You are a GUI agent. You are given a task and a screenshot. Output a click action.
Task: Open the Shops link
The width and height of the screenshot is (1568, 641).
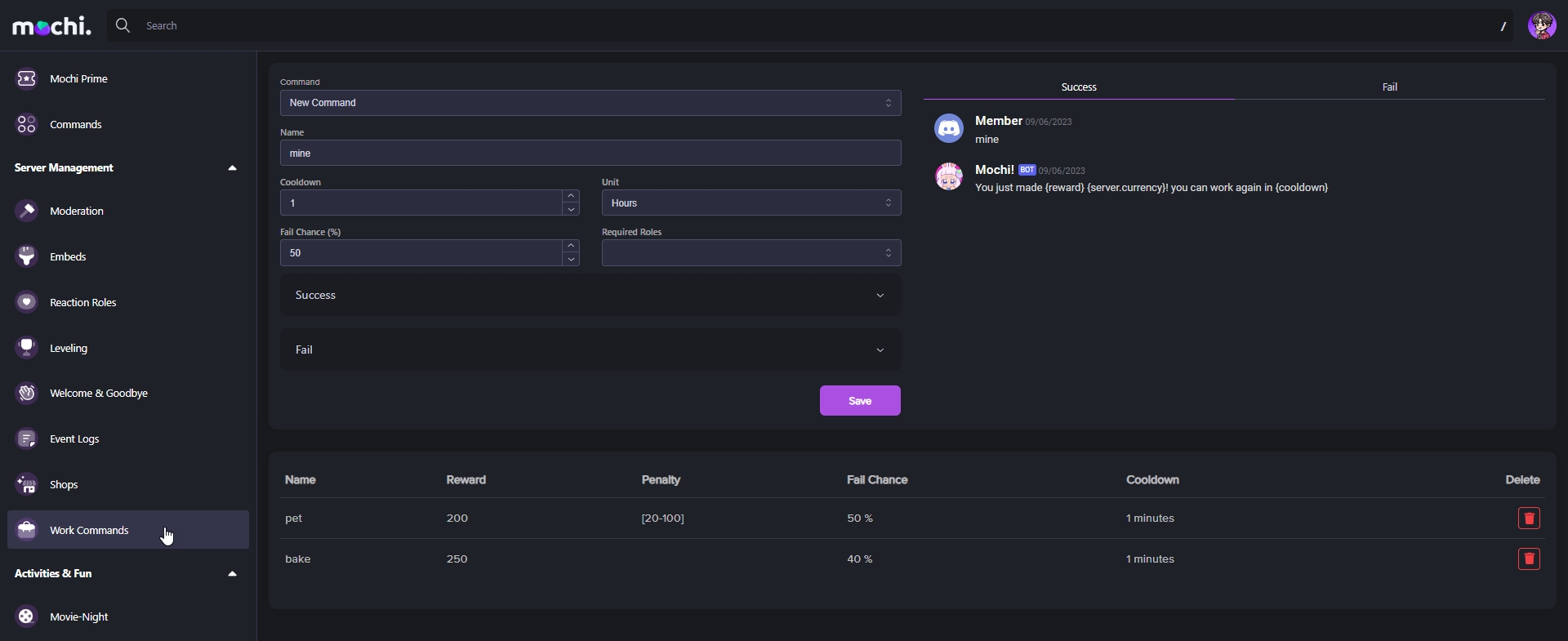click(64, 484)
